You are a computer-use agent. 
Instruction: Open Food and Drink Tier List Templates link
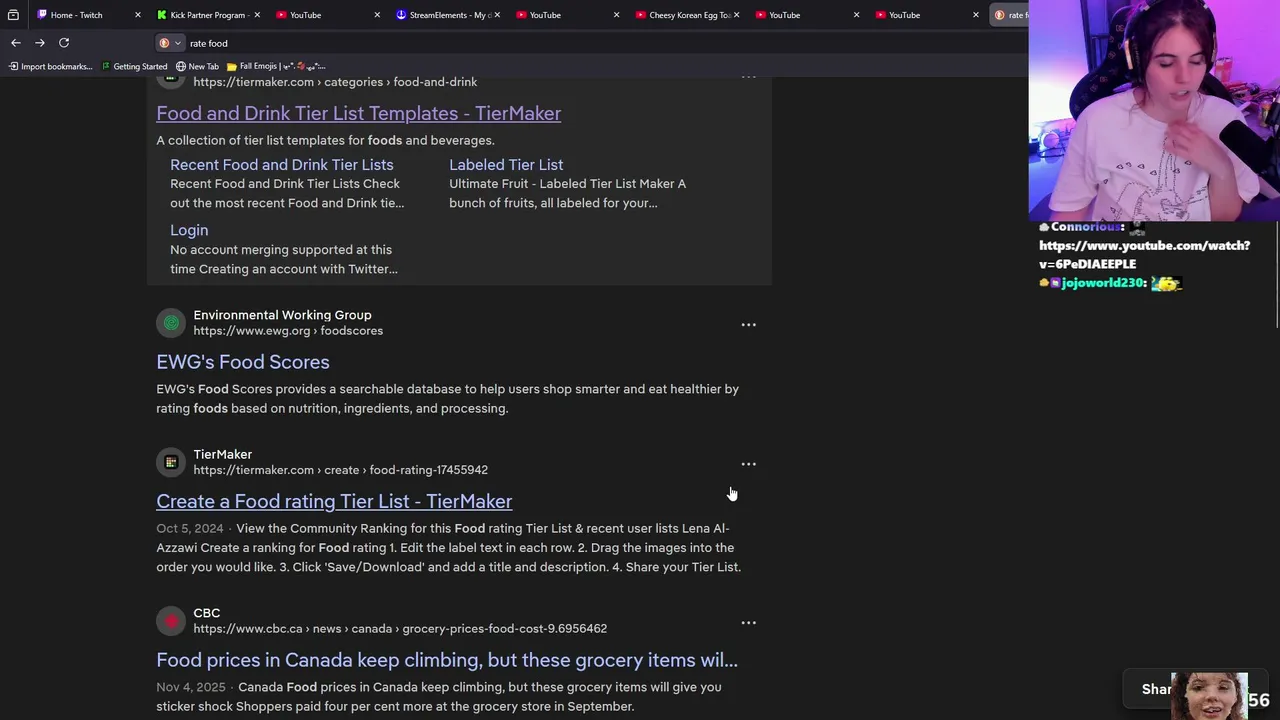pos(358,113)
